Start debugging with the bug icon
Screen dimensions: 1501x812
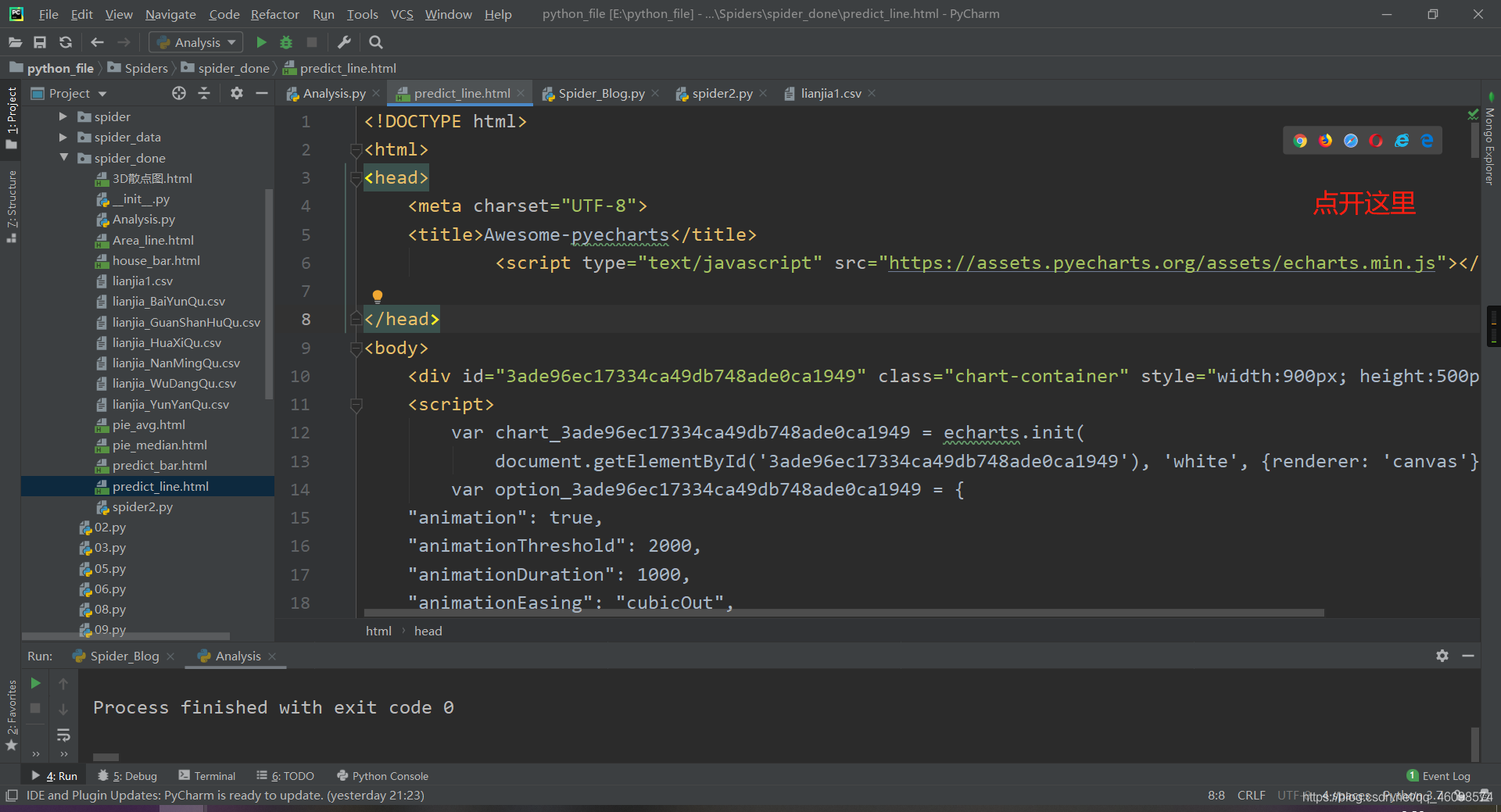pos(286,42)
